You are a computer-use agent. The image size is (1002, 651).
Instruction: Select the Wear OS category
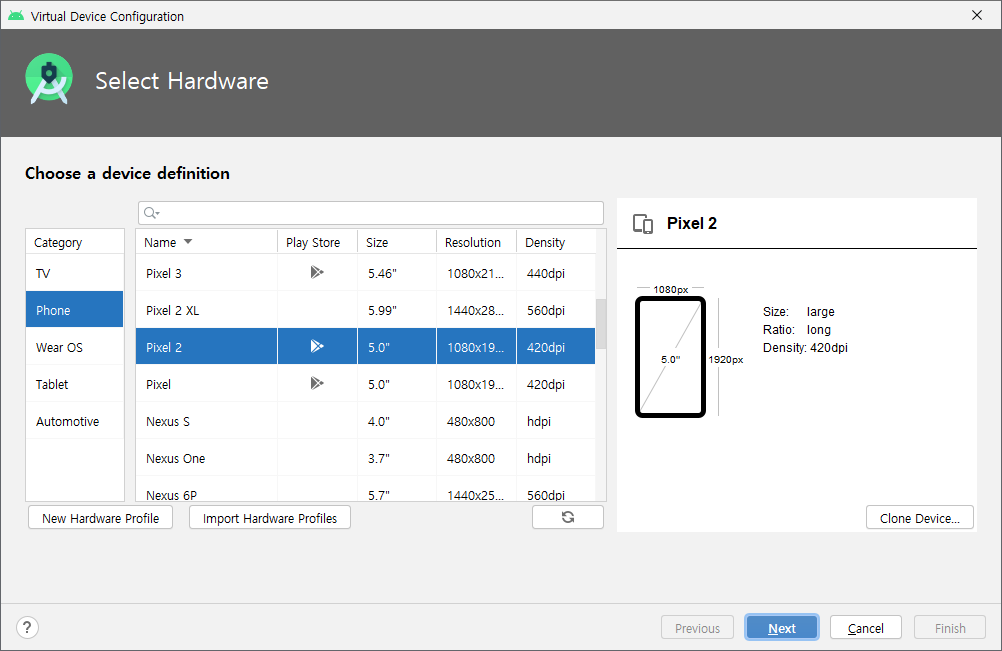pyautogui.click(x=75, y=347)
